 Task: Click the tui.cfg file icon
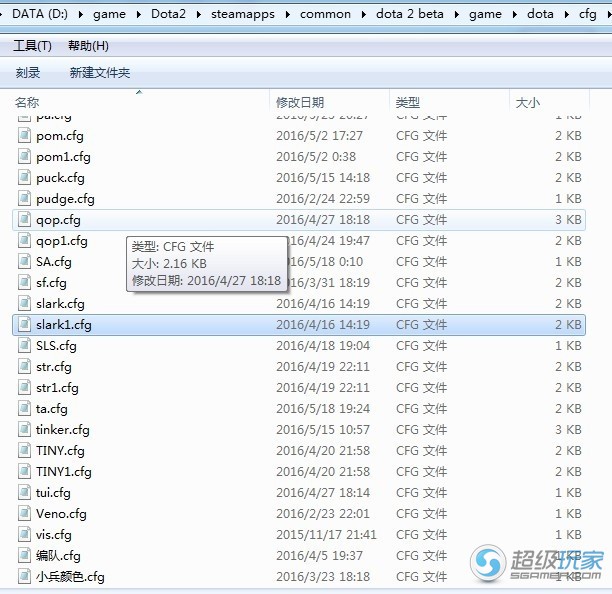pyautogui.click(x=24, y=493)
